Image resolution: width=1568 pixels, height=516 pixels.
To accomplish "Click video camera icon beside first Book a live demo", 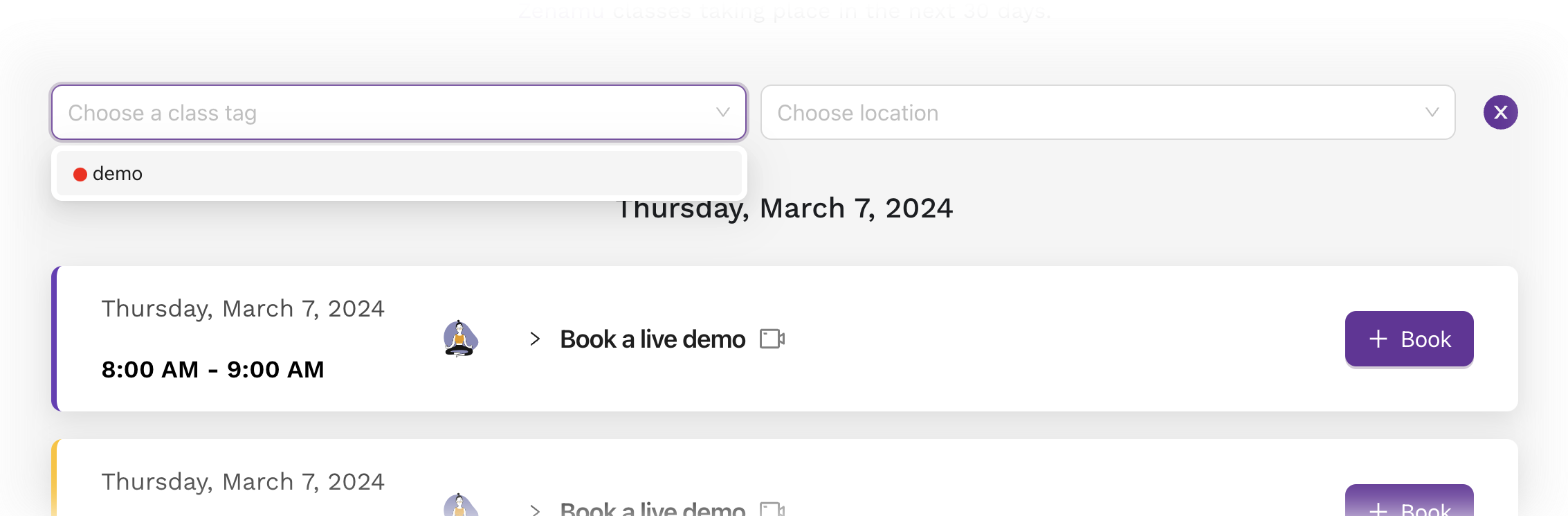I will click(x=772, y=339).
